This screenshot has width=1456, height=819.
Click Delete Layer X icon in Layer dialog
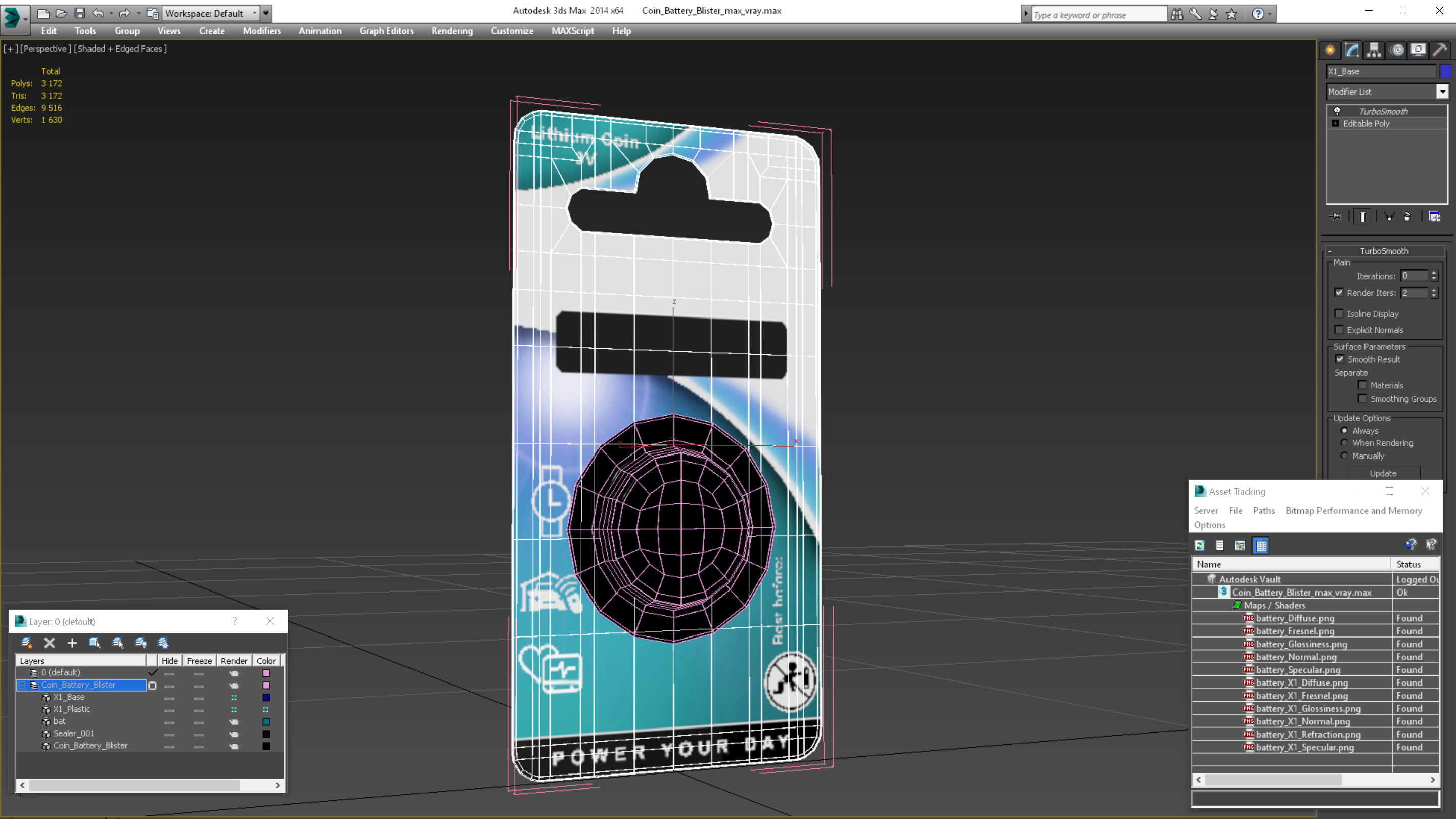[x=49, y=643]
